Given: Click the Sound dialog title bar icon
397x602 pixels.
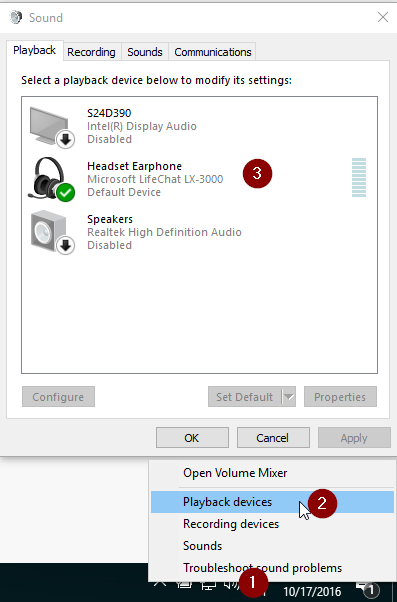Looking at the screenshot, I should click(16, 17).
